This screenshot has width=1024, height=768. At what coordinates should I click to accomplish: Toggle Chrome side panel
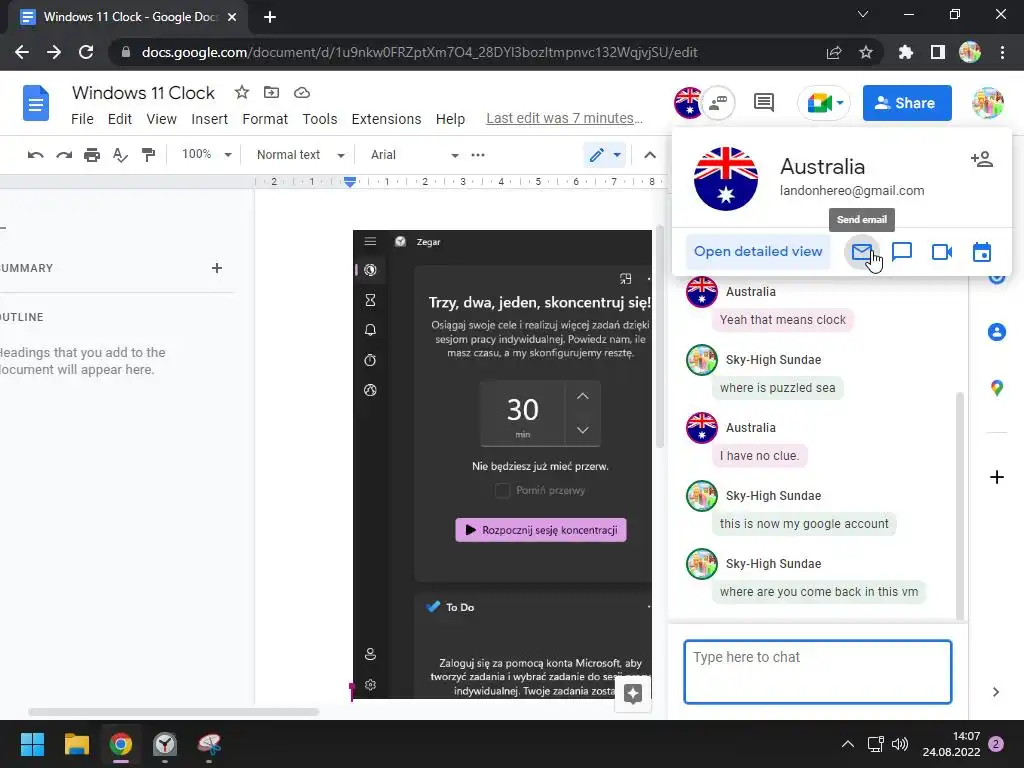[938, 52]
